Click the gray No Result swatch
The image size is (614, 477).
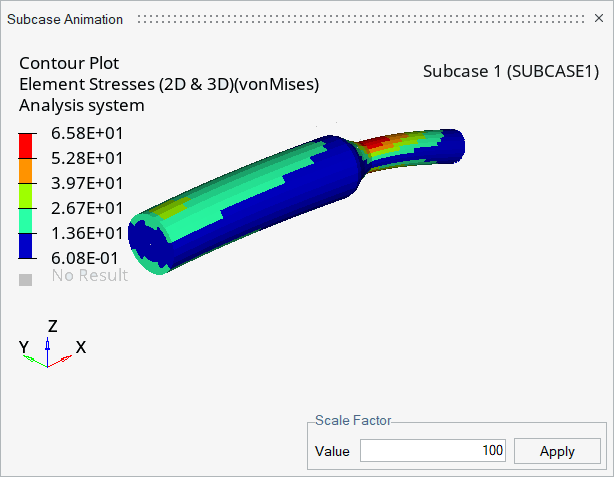(x=25, y=280)
